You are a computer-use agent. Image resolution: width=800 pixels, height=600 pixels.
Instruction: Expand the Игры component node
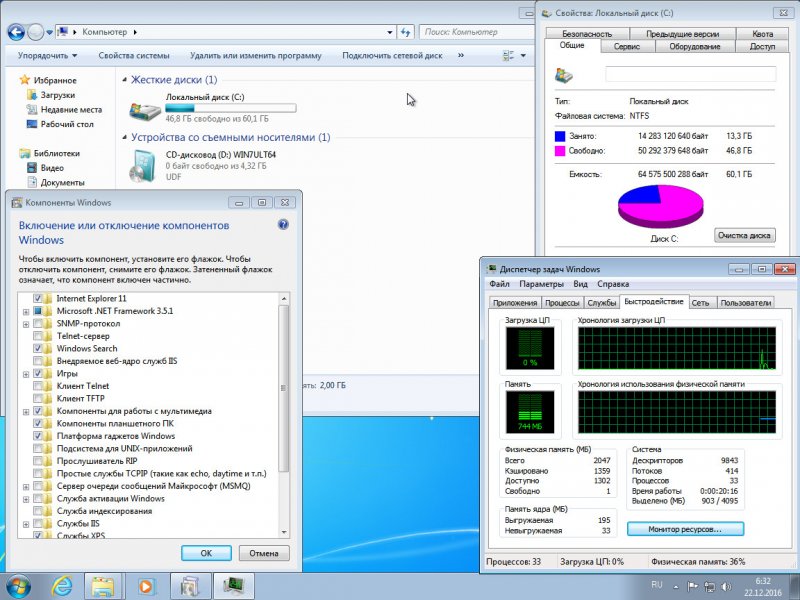26,374
